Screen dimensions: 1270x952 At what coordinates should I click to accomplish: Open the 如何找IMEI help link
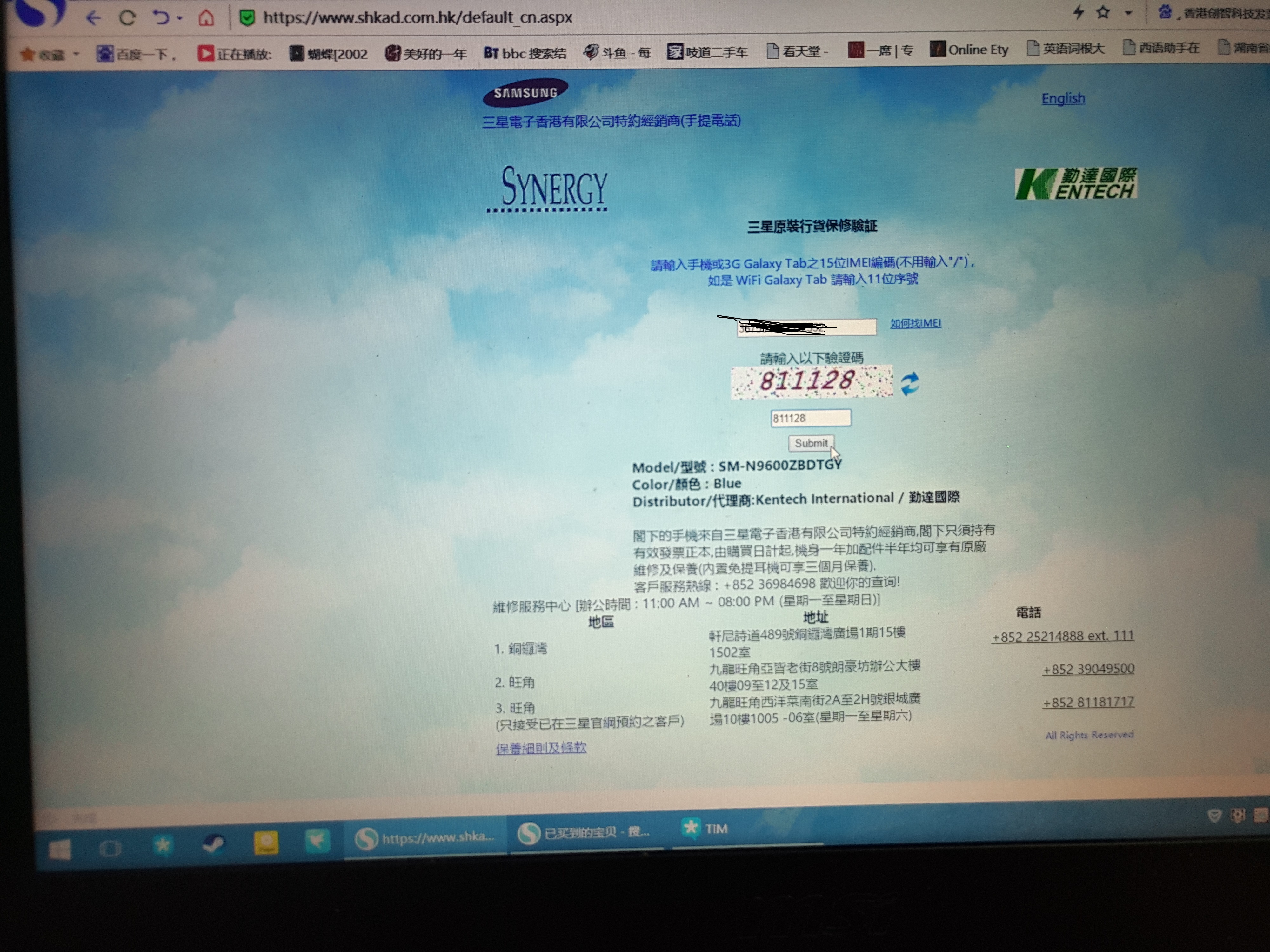[916, 323]
